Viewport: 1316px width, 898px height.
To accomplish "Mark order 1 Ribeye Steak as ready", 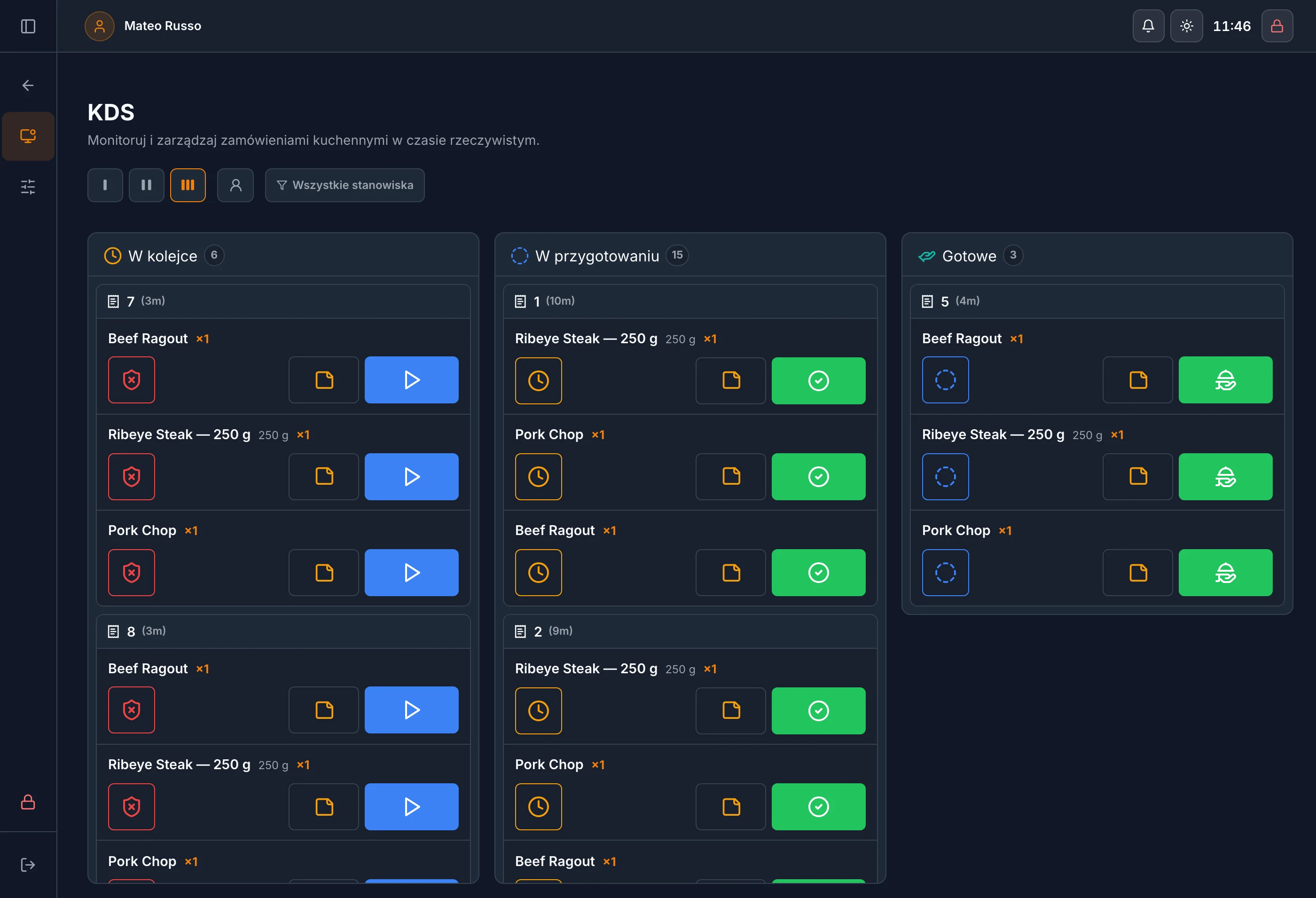I will click(x=818, y=381).
